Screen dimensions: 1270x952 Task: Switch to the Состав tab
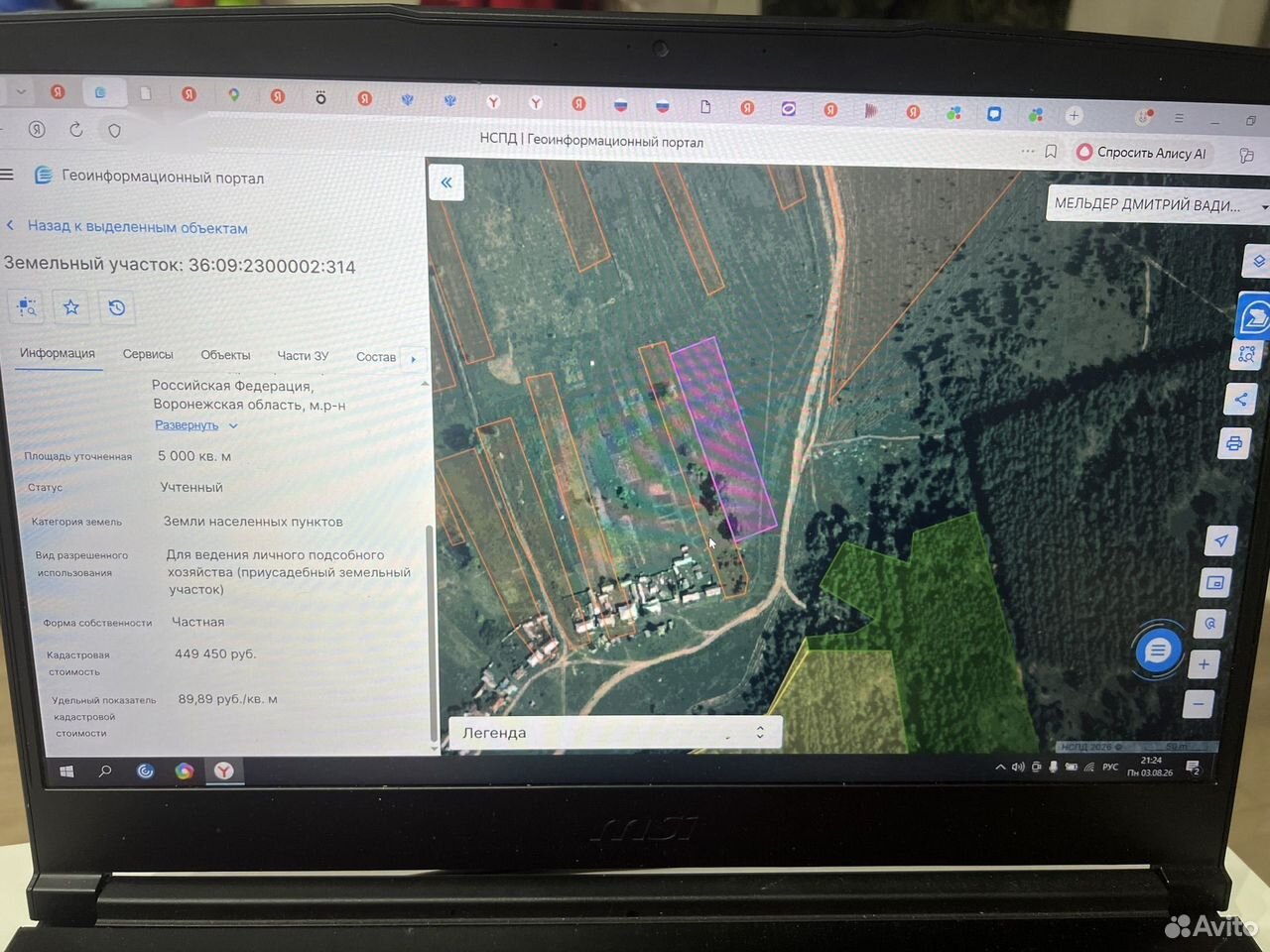376,357
